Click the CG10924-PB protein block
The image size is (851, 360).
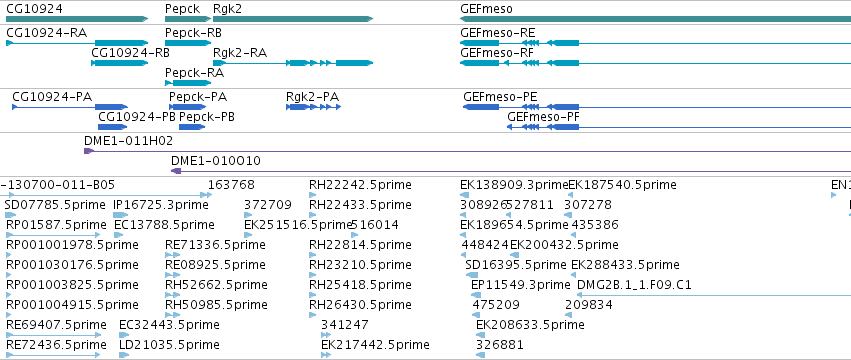coord(113,127)
